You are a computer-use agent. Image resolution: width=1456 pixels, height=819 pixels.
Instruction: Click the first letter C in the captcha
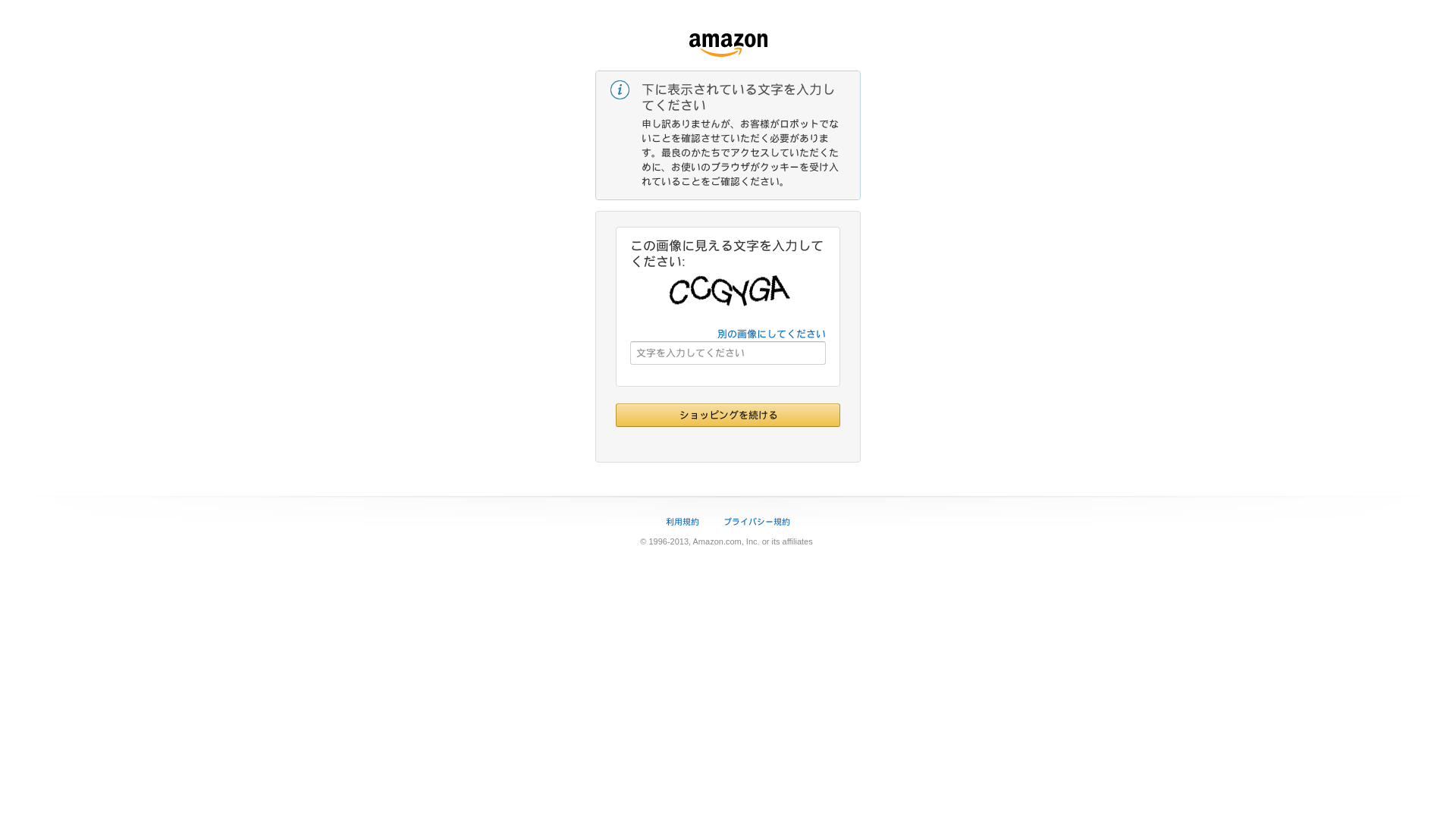click(x=679, y=292)
